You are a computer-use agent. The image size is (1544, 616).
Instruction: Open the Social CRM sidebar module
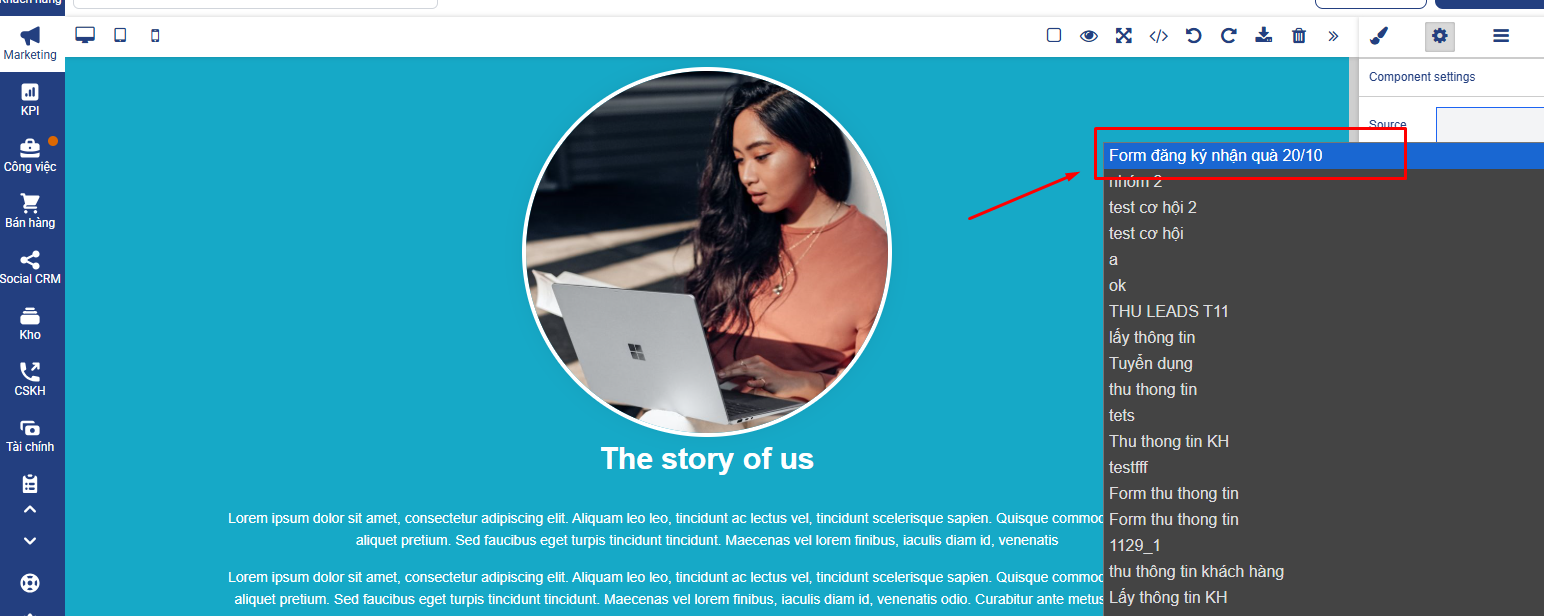coord(30,267)
